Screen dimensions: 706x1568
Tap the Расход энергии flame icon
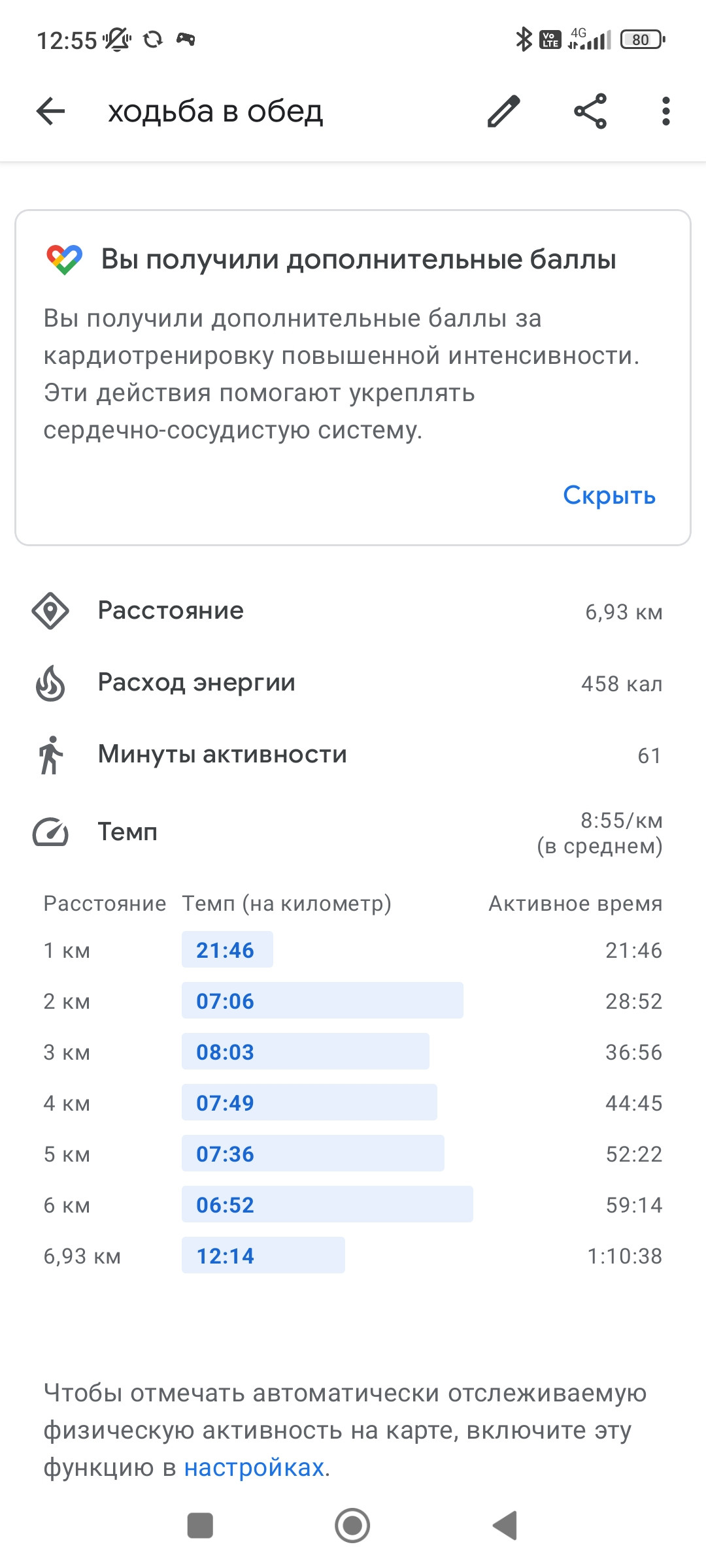50,683
